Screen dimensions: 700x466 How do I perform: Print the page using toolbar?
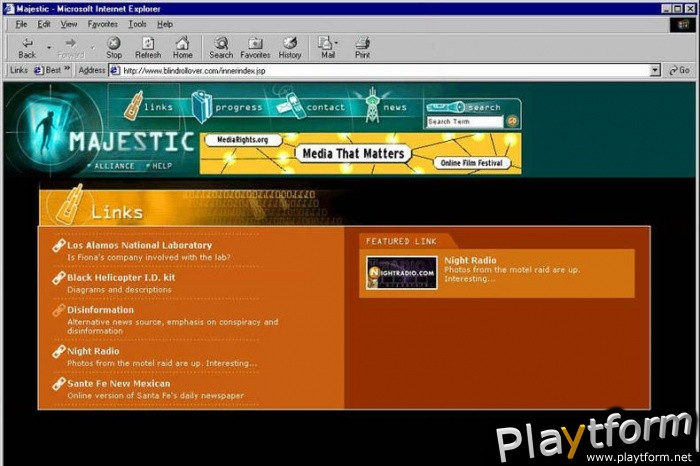click(x=362, y=48)
